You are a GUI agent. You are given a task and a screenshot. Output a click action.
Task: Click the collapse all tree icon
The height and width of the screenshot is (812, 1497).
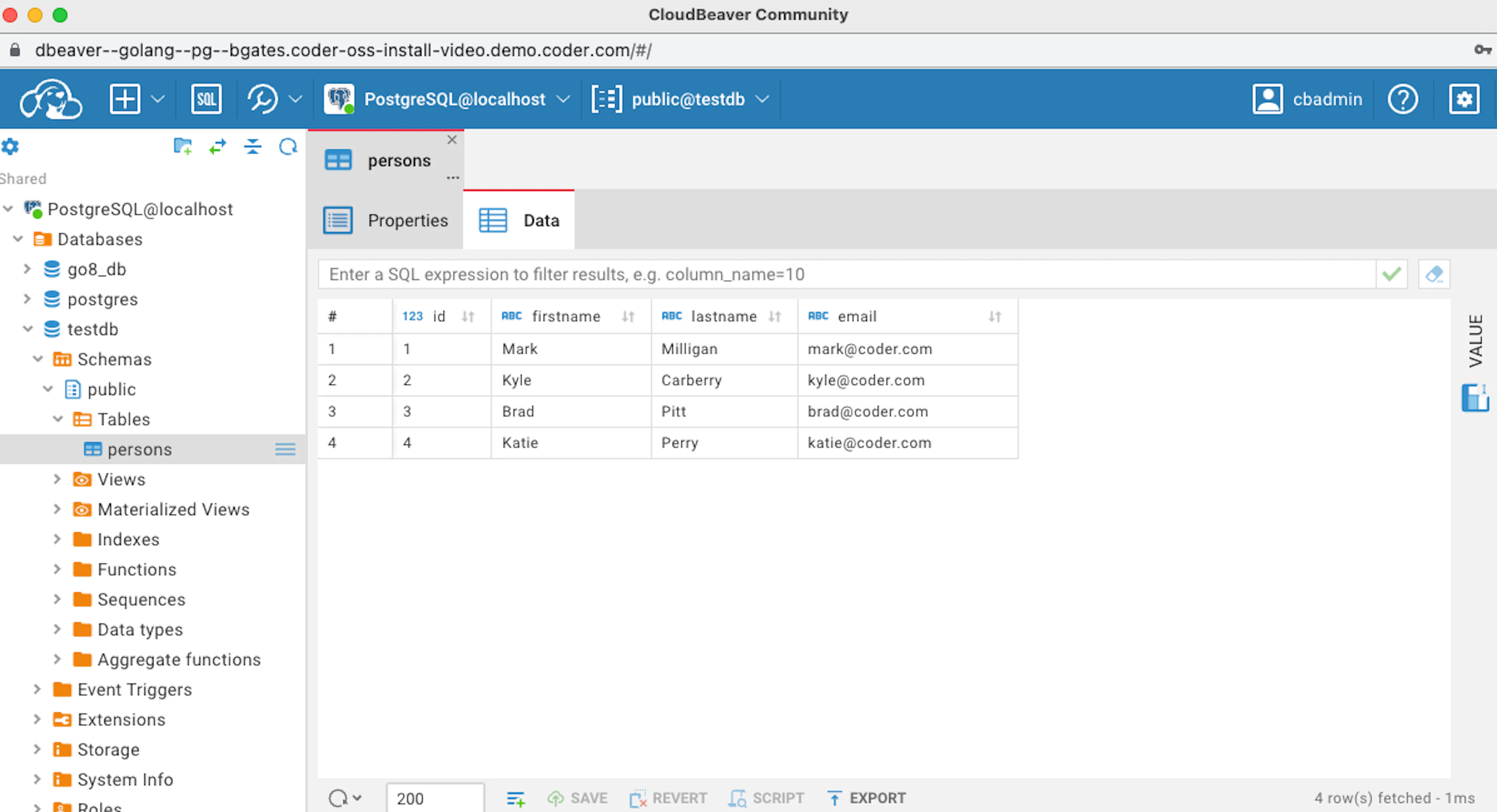pyautogui.click(x=252, y=147)
